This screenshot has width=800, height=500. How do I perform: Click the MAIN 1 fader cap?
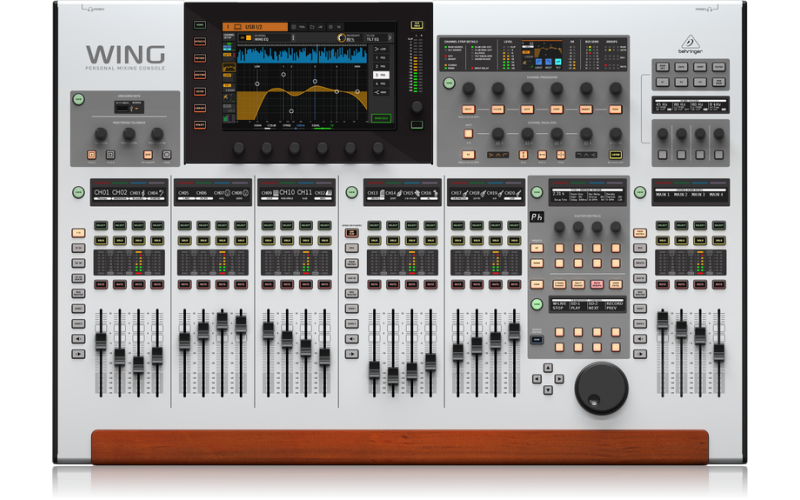[x=662, y=320]
